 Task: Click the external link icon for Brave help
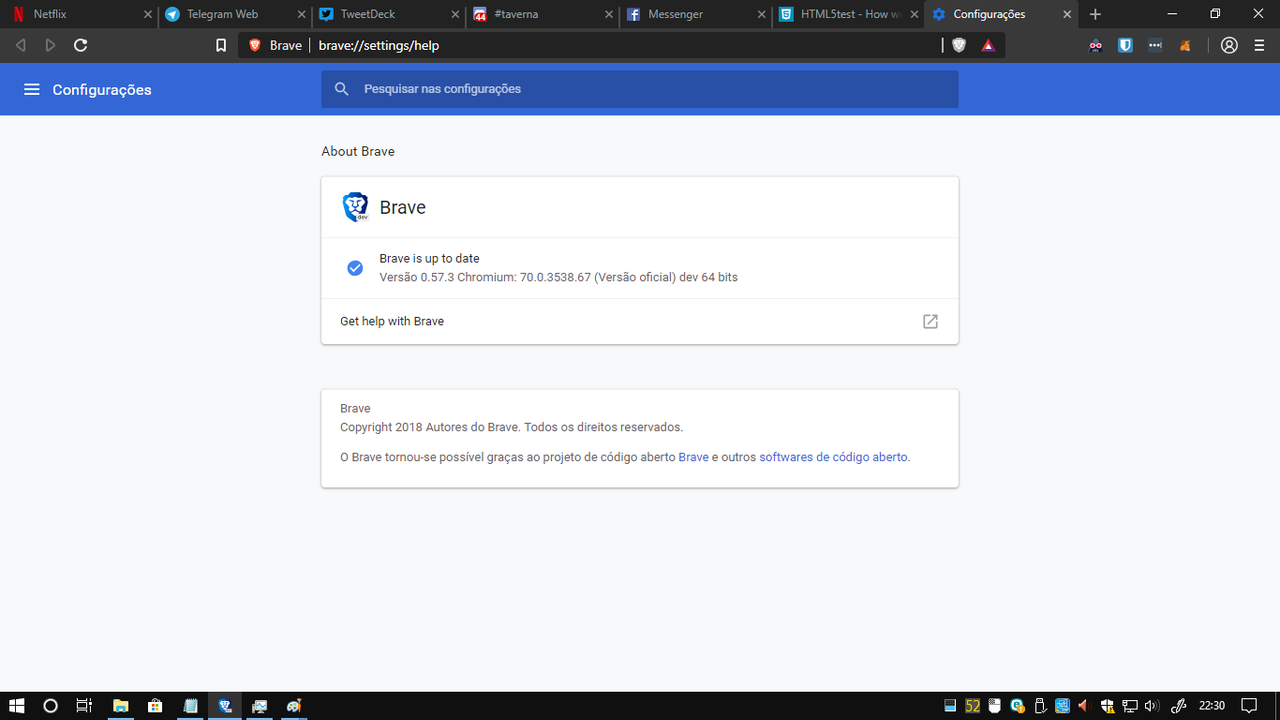(930, 321)
